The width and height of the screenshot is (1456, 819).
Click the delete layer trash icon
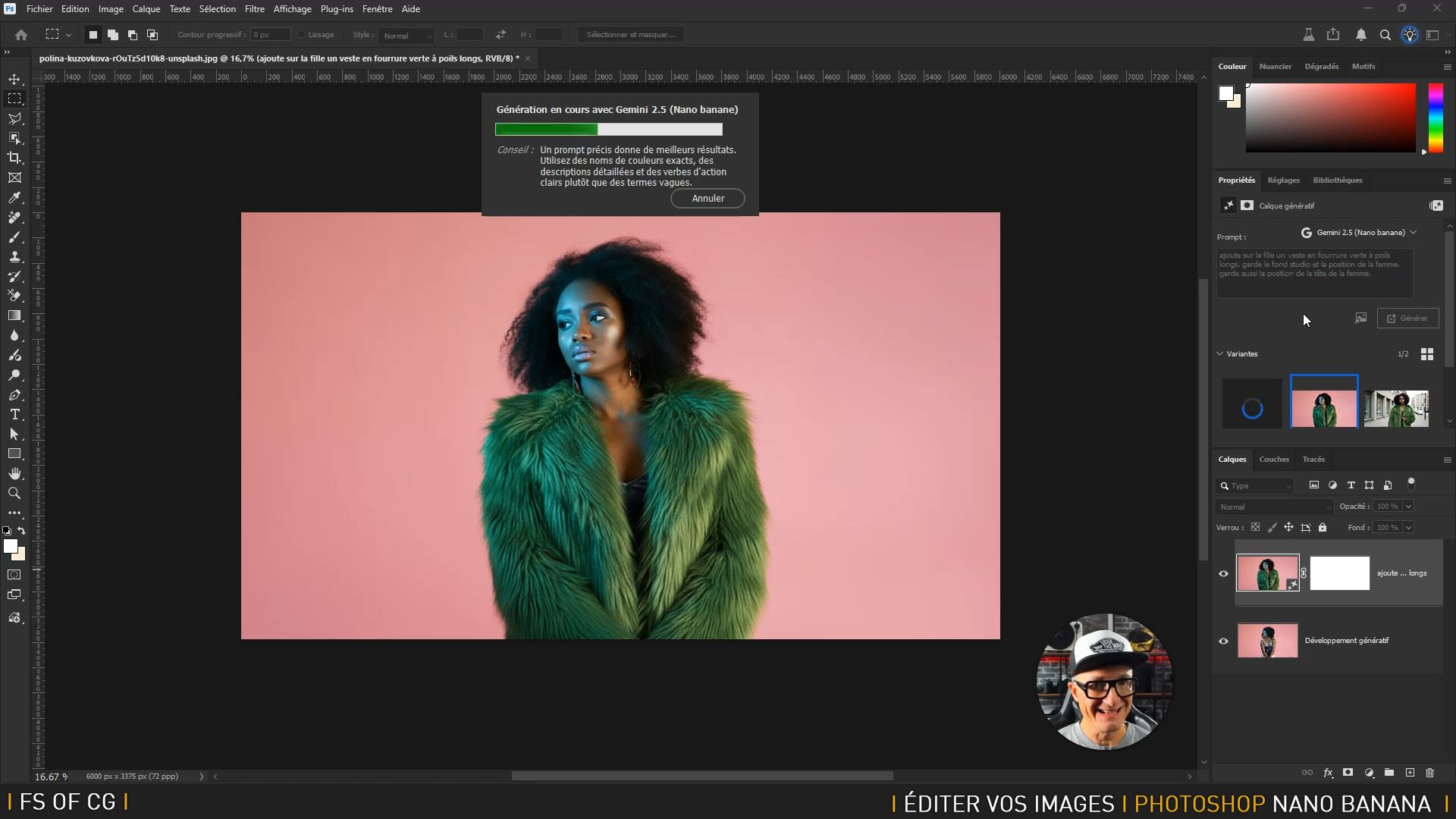[x=1430, y=773]
